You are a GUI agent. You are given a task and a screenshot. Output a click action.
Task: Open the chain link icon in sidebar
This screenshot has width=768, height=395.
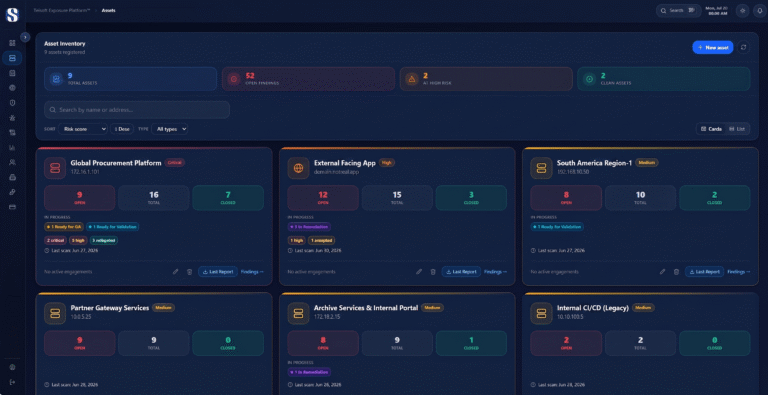(12, 192)
